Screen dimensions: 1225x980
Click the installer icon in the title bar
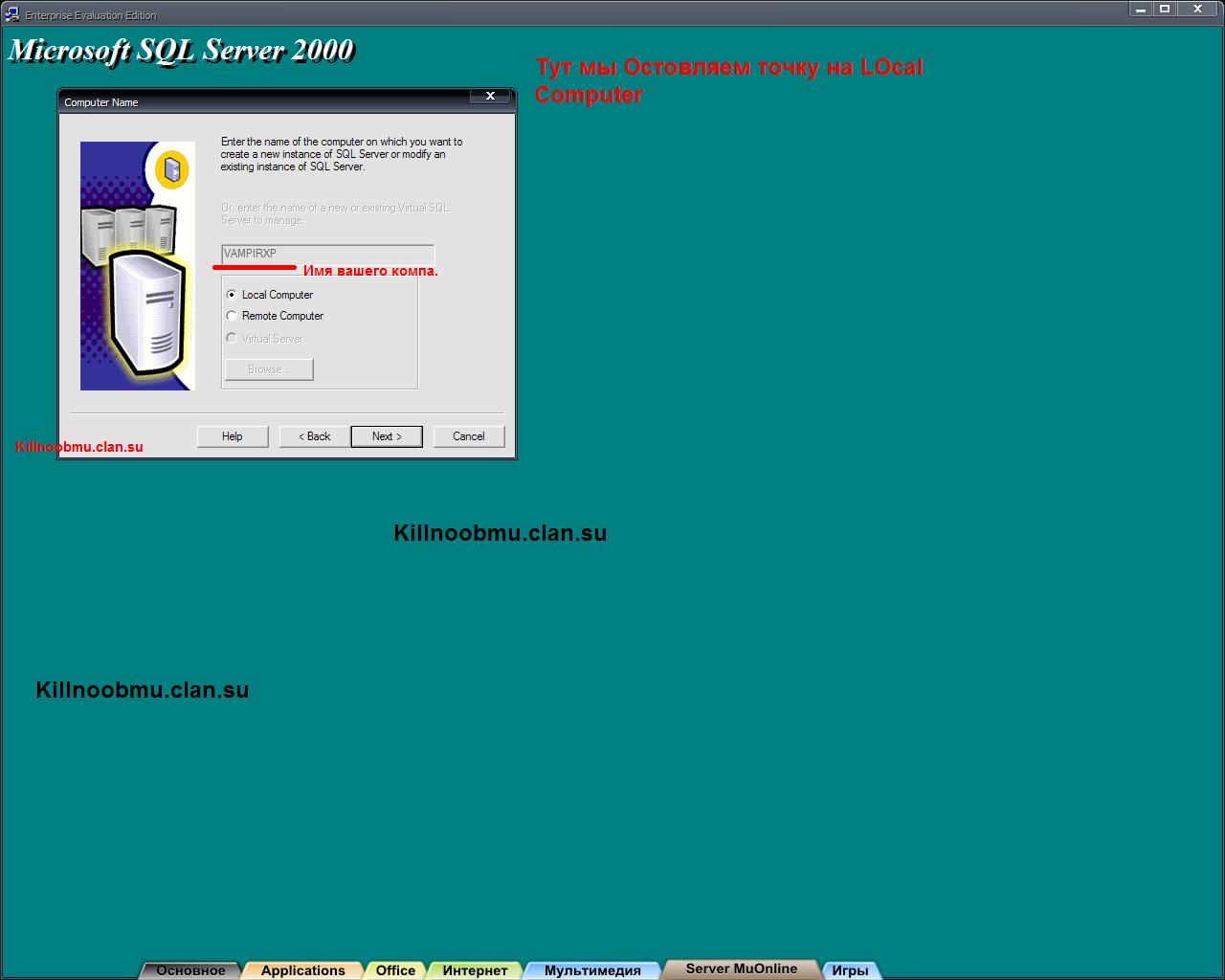pyautogui.click(x=12, y=14)
